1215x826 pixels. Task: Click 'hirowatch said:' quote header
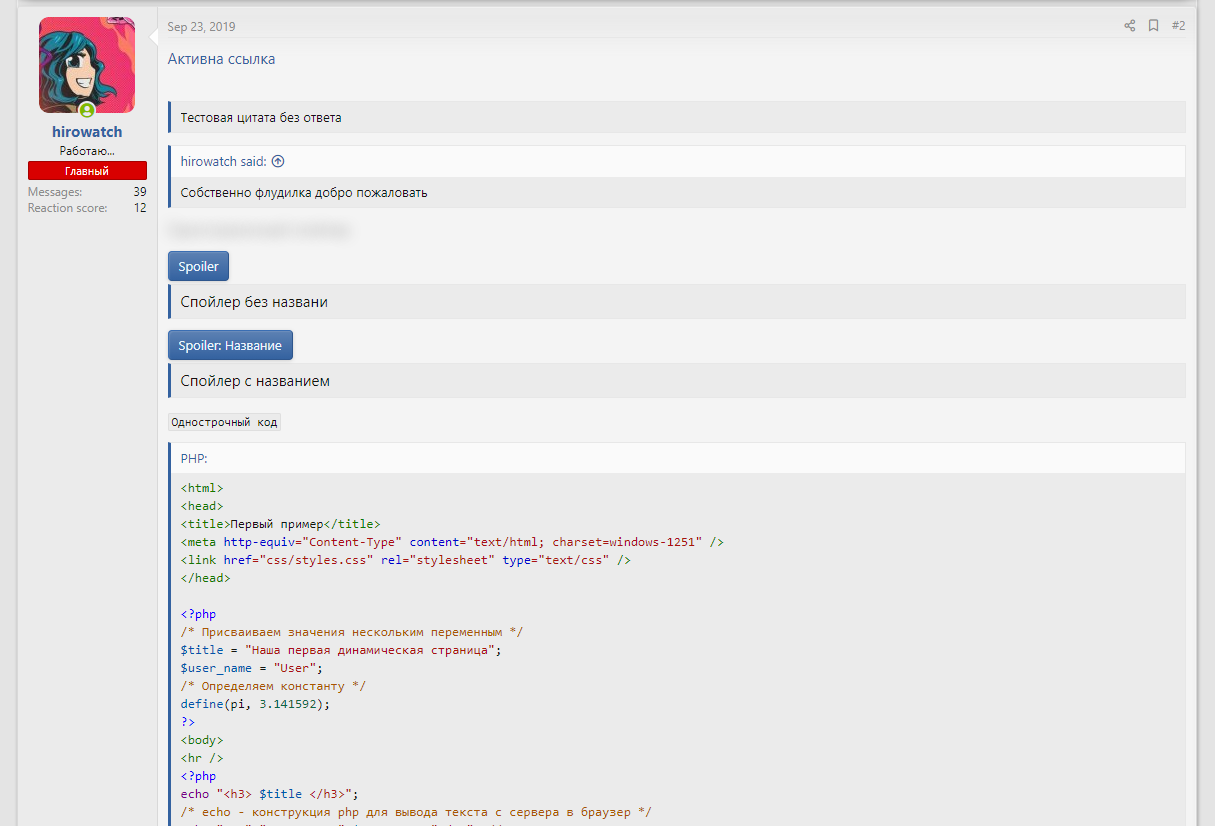tap(223, 161)
